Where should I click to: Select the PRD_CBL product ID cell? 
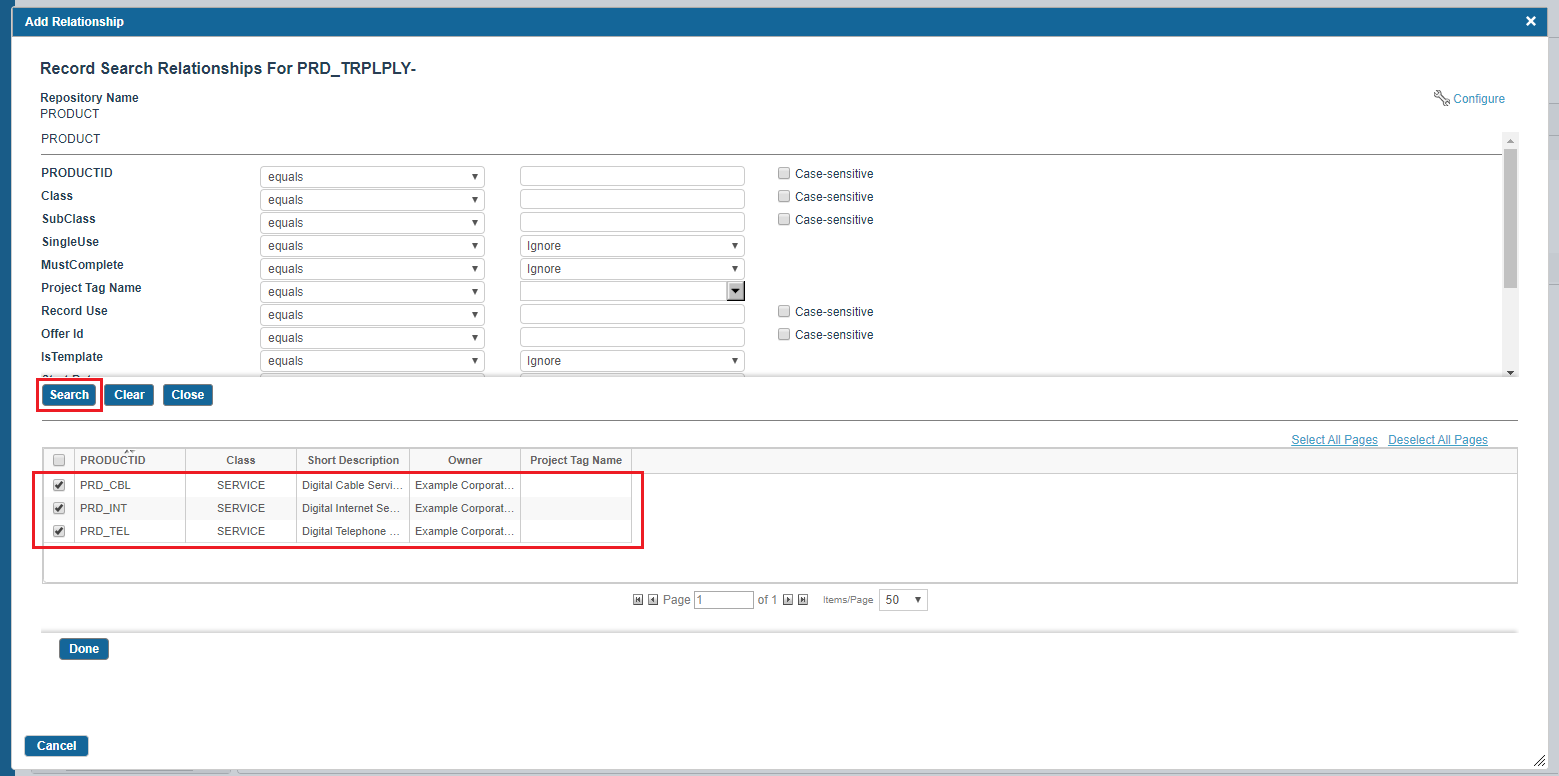click(130, 485)
